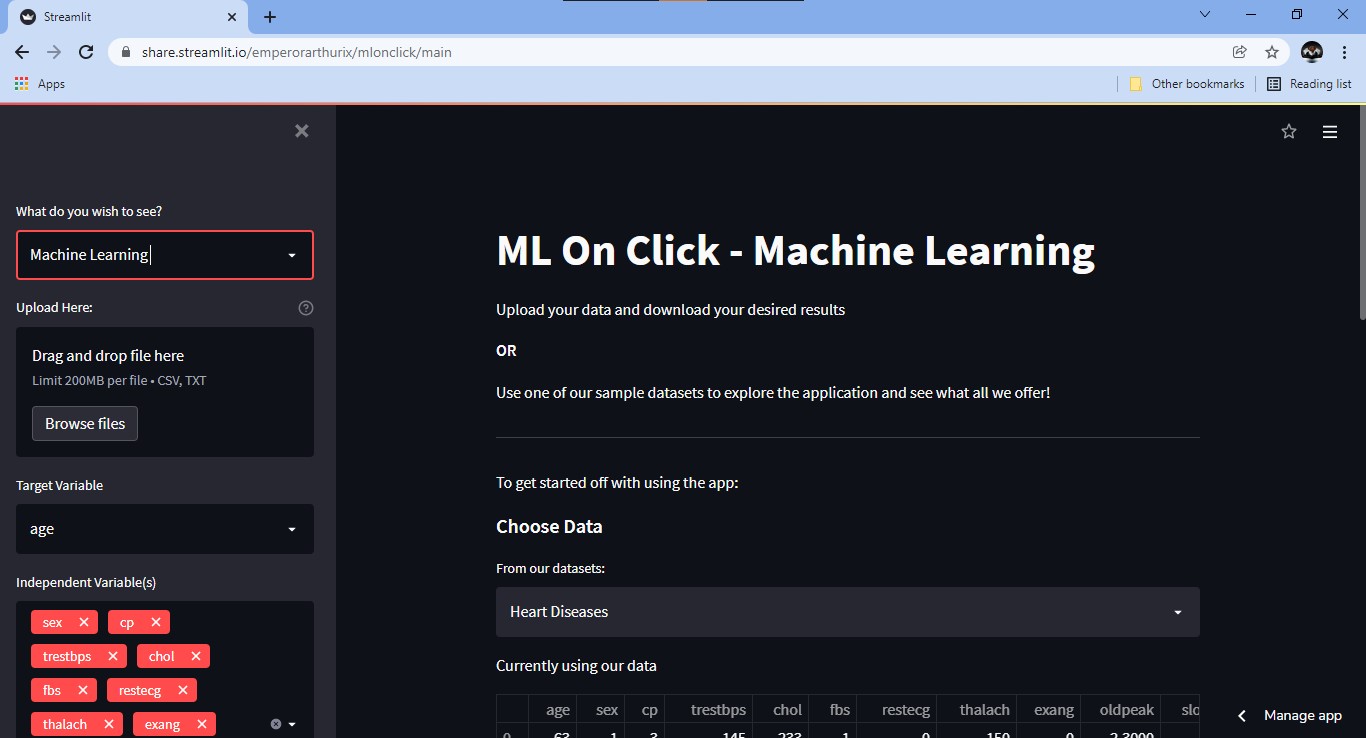Click the 'oldpeak' column header in table
The width and height of the screenshot is (1366, 738).
[1127, 710]
